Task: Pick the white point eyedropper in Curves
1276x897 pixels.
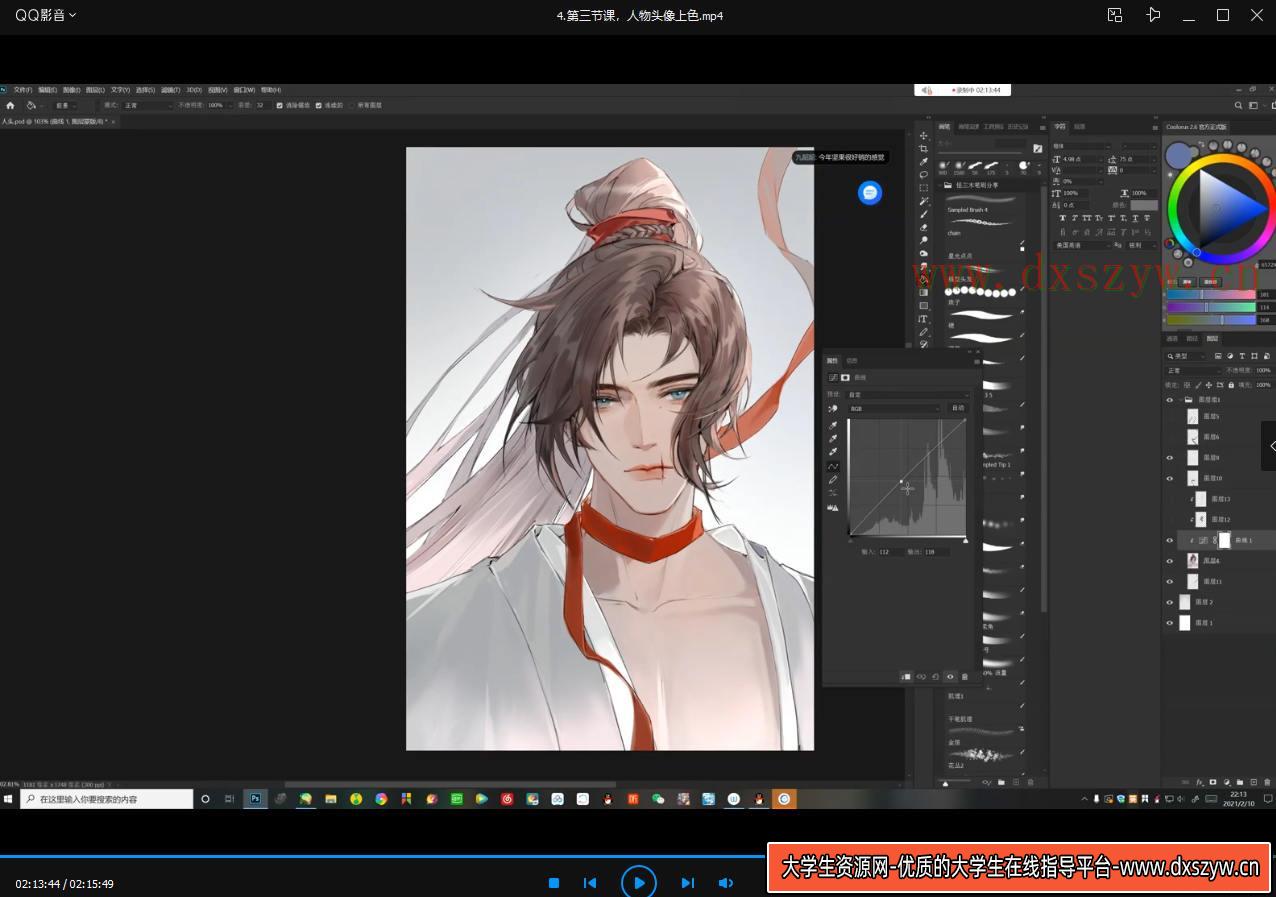Action: point(832,452)
